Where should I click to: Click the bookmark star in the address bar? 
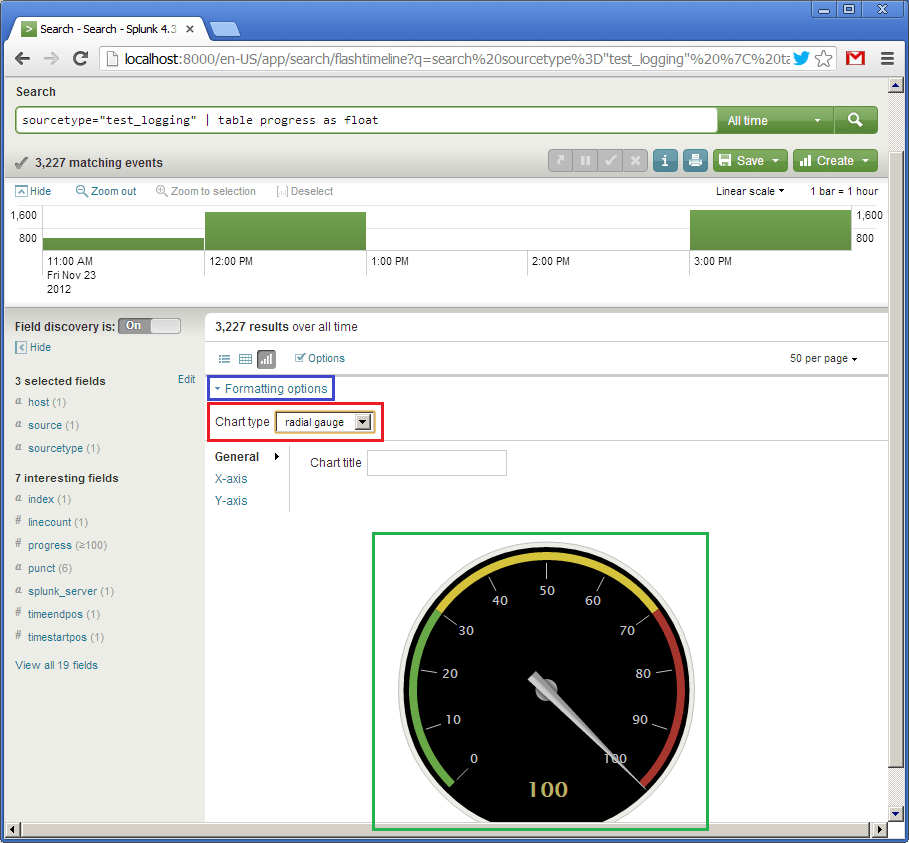tap(824, 58)
